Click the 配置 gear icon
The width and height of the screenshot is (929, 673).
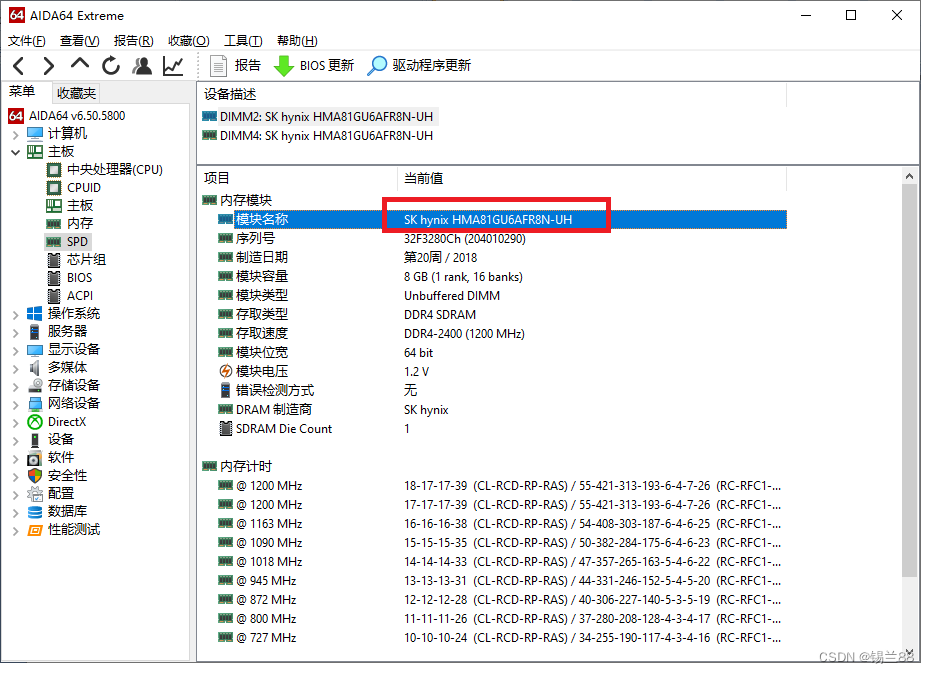pyautogui.click(x=35, y=494)
